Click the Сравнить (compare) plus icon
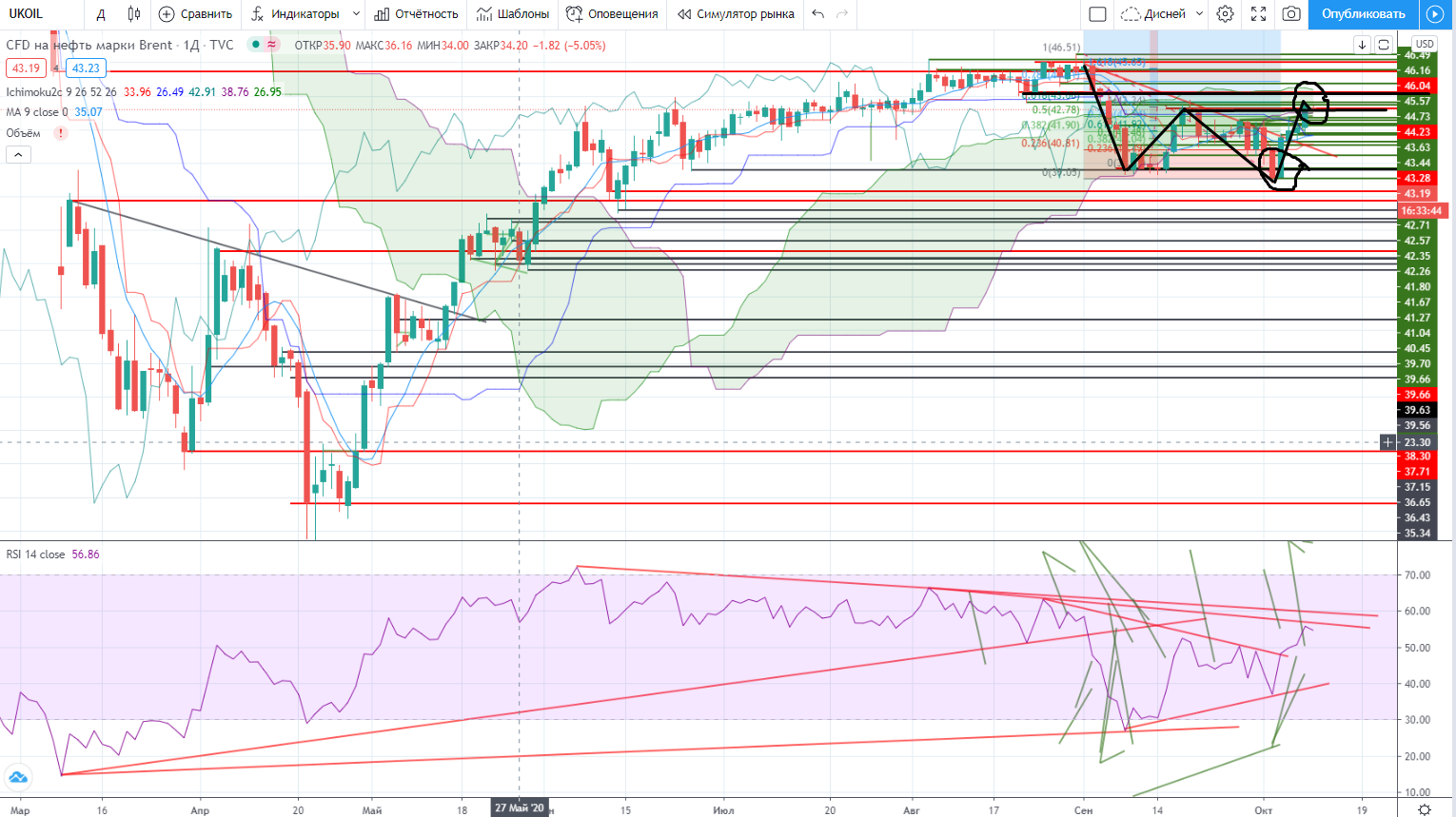The height and width of the screenshot is (817, 1456). point(167,14)
